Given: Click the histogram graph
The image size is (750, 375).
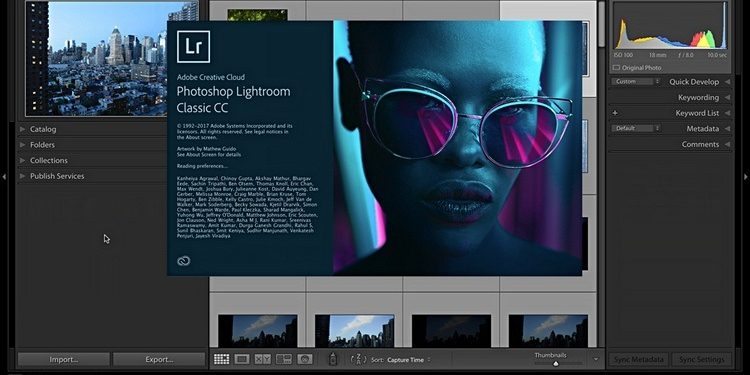Looking at the screenshot, I should coord(671,26).
